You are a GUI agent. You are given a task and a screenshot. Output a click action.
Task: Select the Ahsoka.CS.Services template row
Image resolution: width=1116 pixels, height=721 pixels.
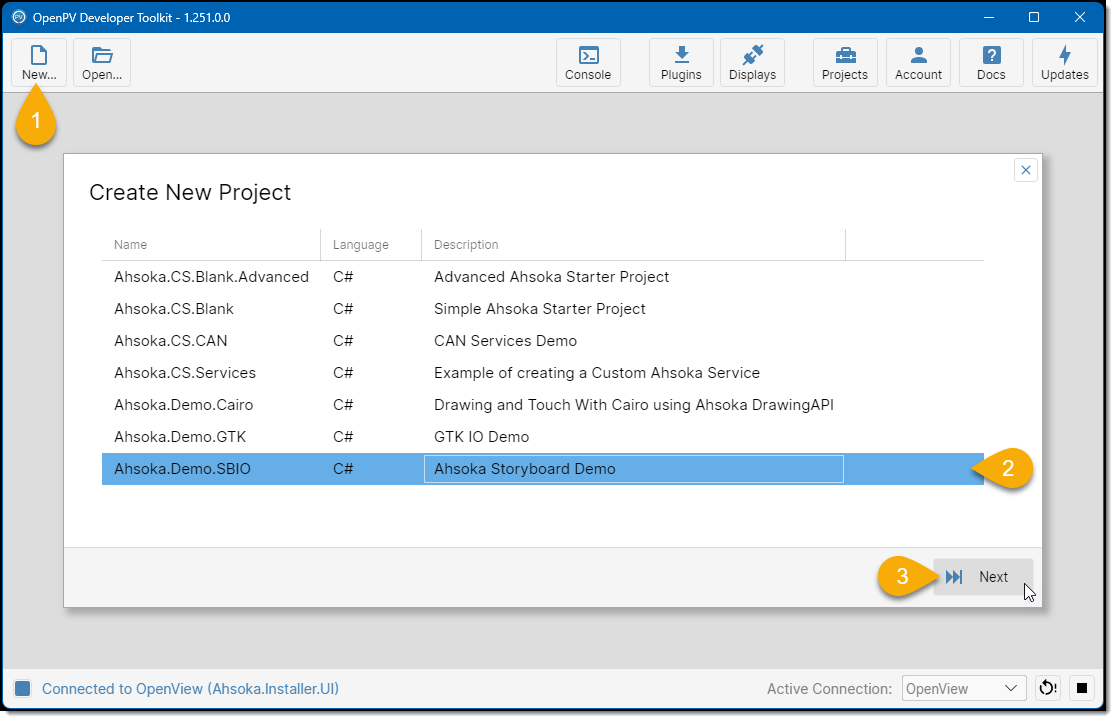tap(542, 373)
